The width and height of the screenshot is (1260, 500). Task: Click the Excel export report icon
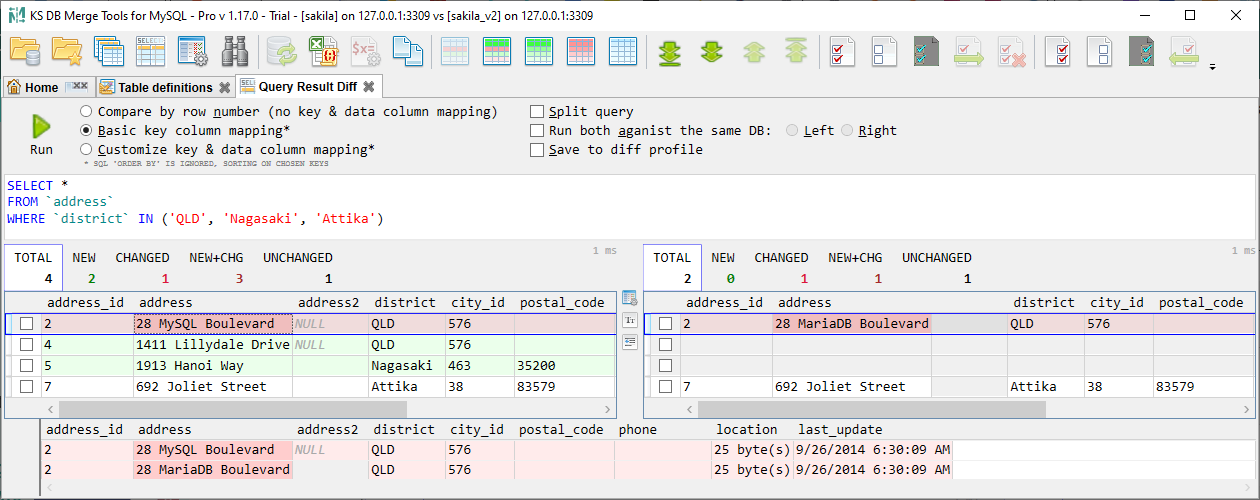point(323,50)
